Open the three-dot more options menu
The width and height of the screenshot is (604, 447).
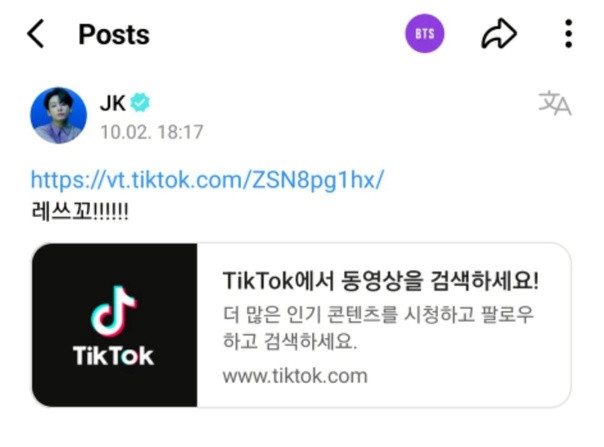tap(569, 34)
